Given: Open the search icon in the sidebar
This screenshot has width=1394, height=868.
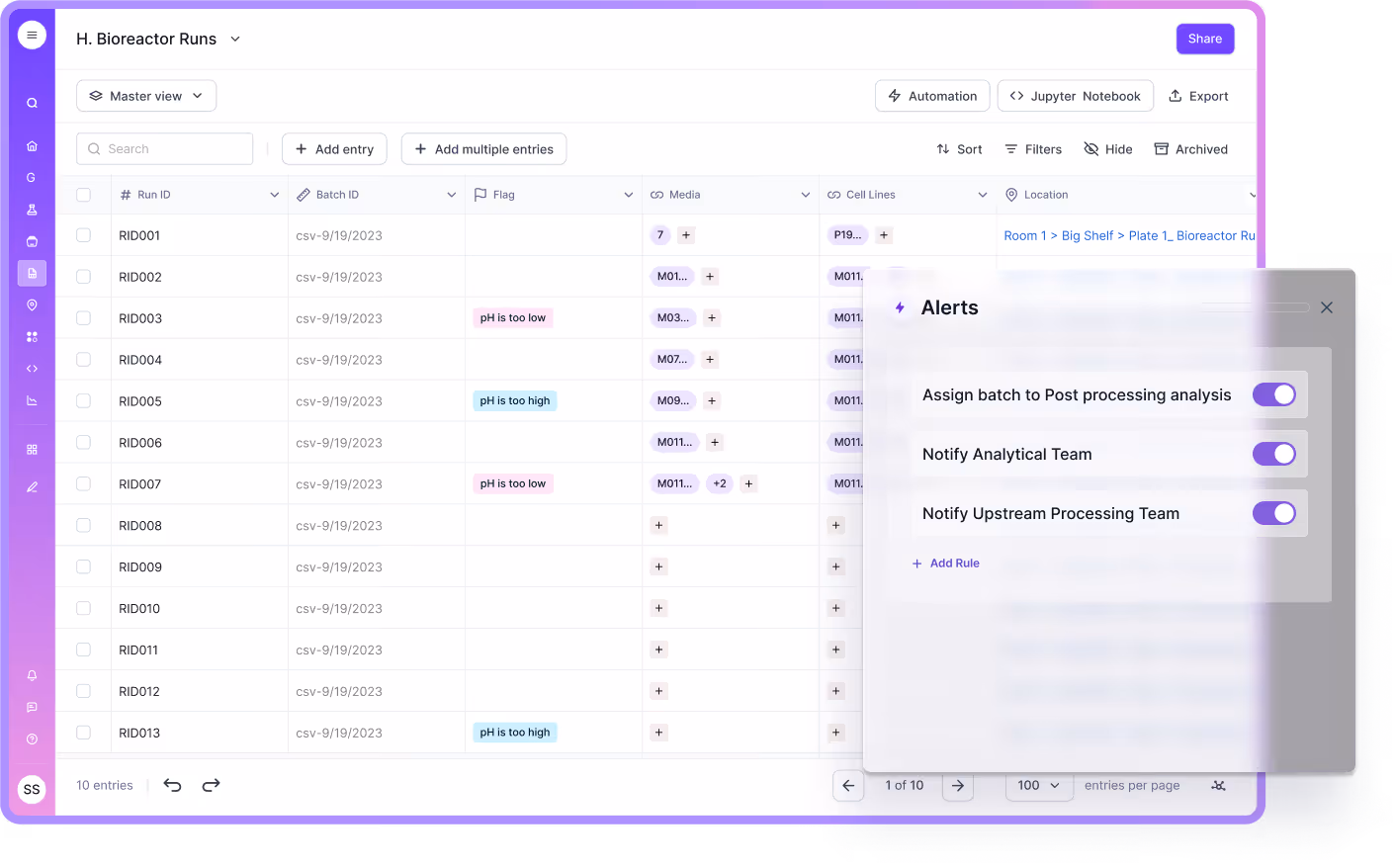Looking at the screenshot, I should 31,102.
